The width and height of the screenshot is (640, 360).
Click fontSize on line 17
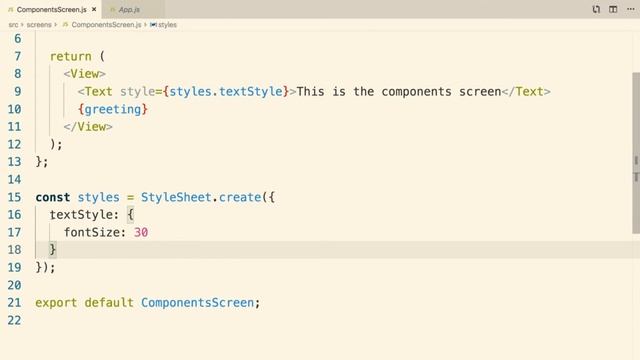click(91, 232)
